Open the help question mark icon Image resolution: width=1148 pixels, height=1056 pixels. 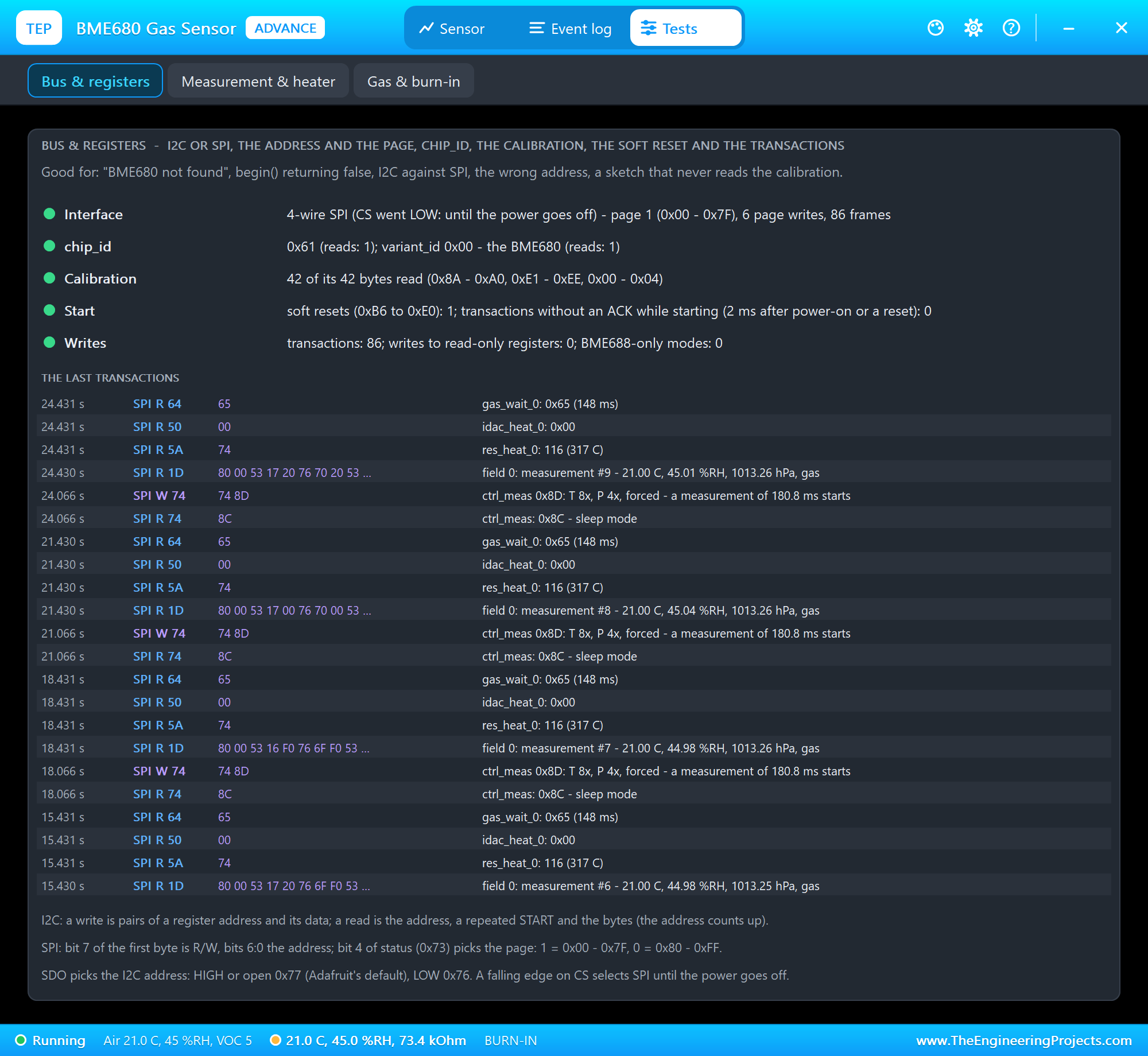1011,28
